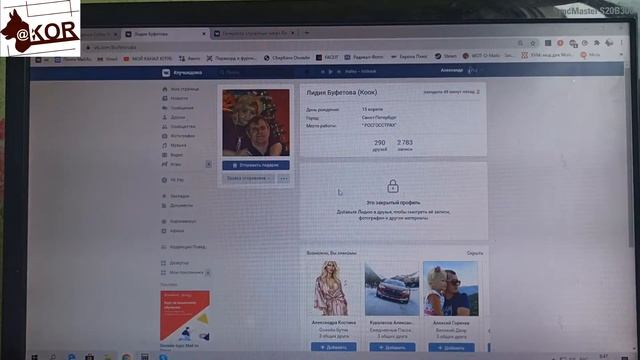The height and width of the screenshot is (360, 640).
Task: Click the red extension icon in Chrome toolbar
Action: [560, 43]
